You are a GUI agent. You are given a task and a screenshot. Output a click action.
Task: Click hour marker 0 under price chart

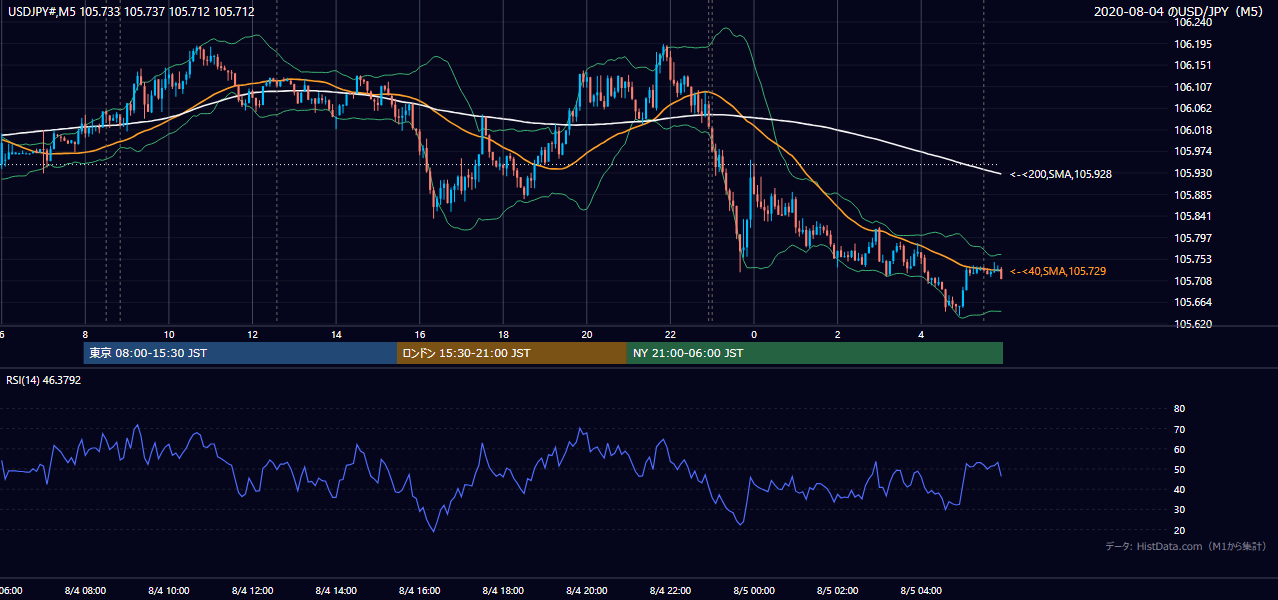click(753, 334)
